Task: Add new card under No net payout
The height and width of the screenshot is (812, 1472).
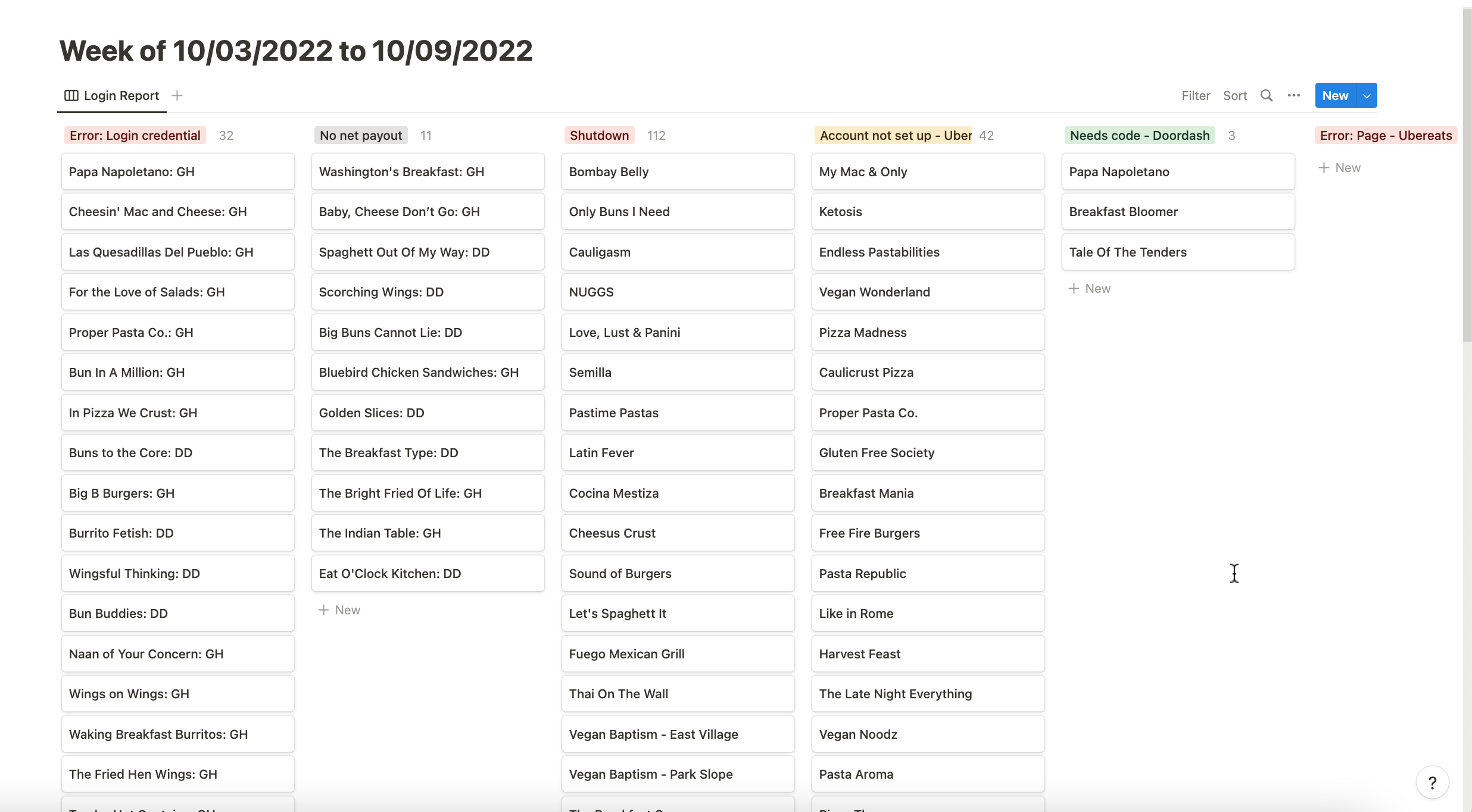Action: pos(339,610)
